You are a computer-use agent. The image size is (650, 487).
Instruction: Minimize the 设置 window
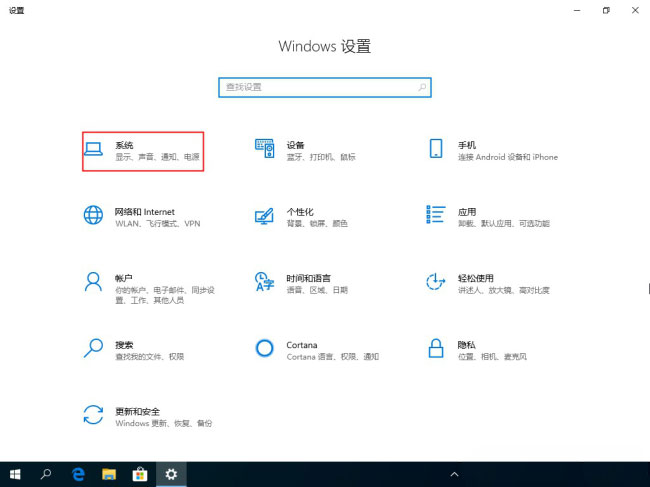(577, 10)
